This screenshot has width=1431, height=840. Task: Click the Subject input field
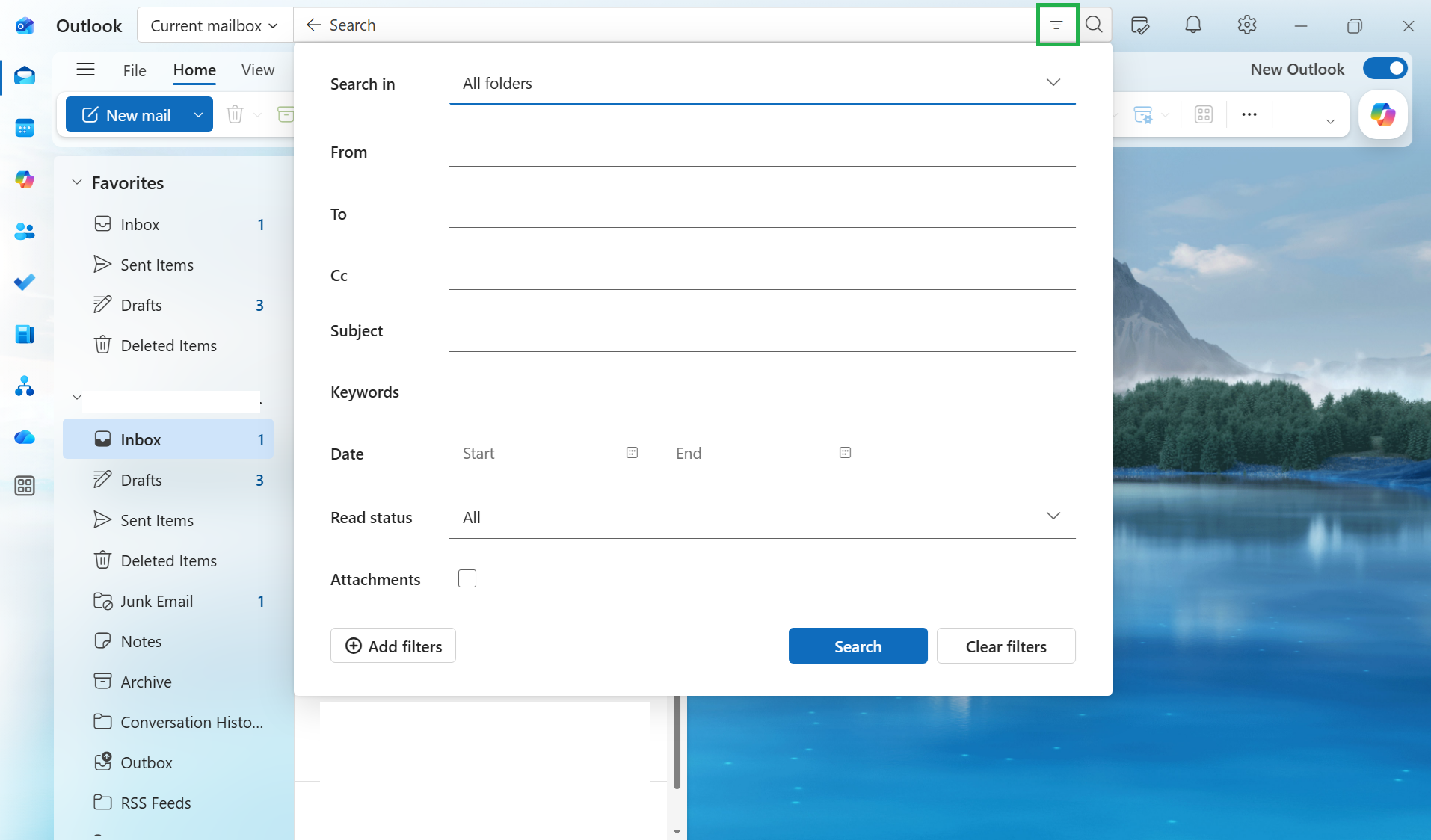763,336
